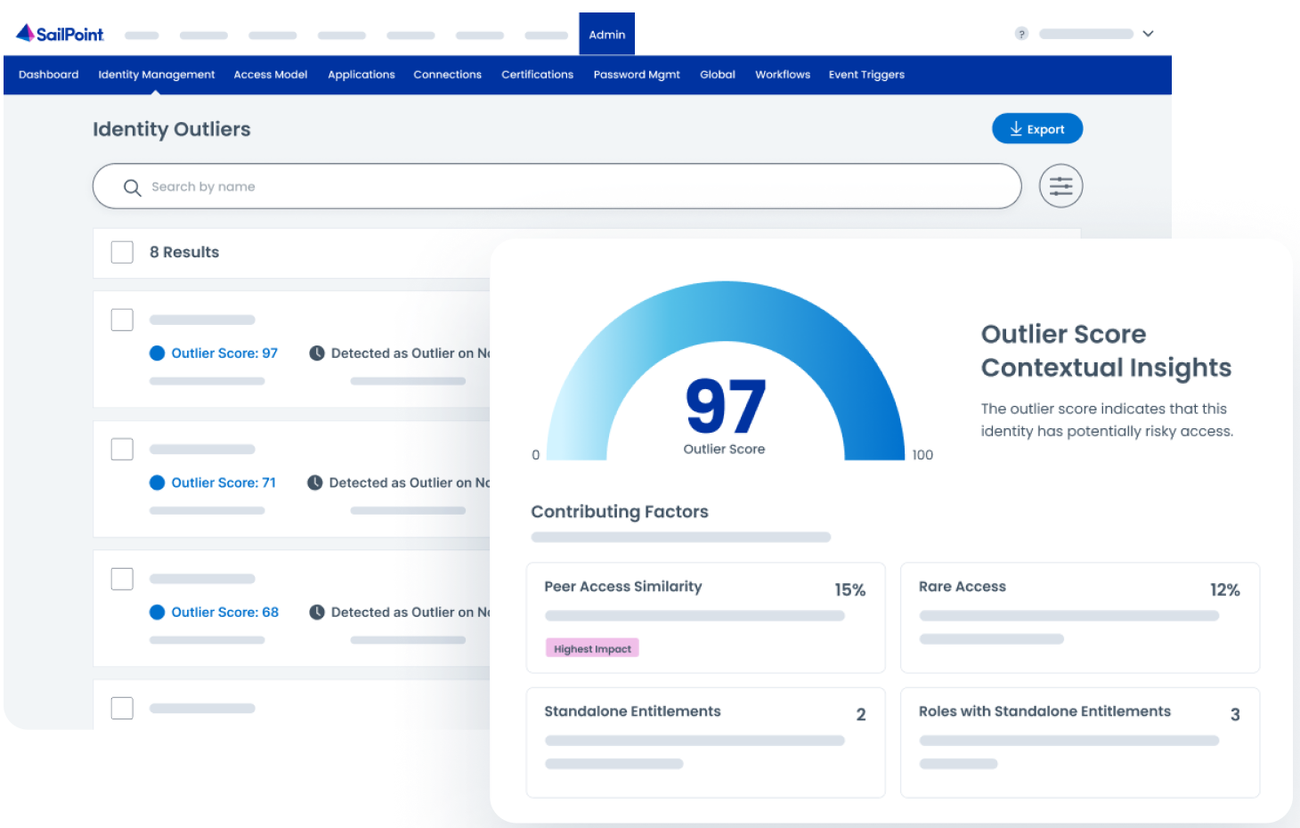This screenshot has width=1300, height=828.
Task: Open the filter settings icon button
Action: [x=1061, y=186]
